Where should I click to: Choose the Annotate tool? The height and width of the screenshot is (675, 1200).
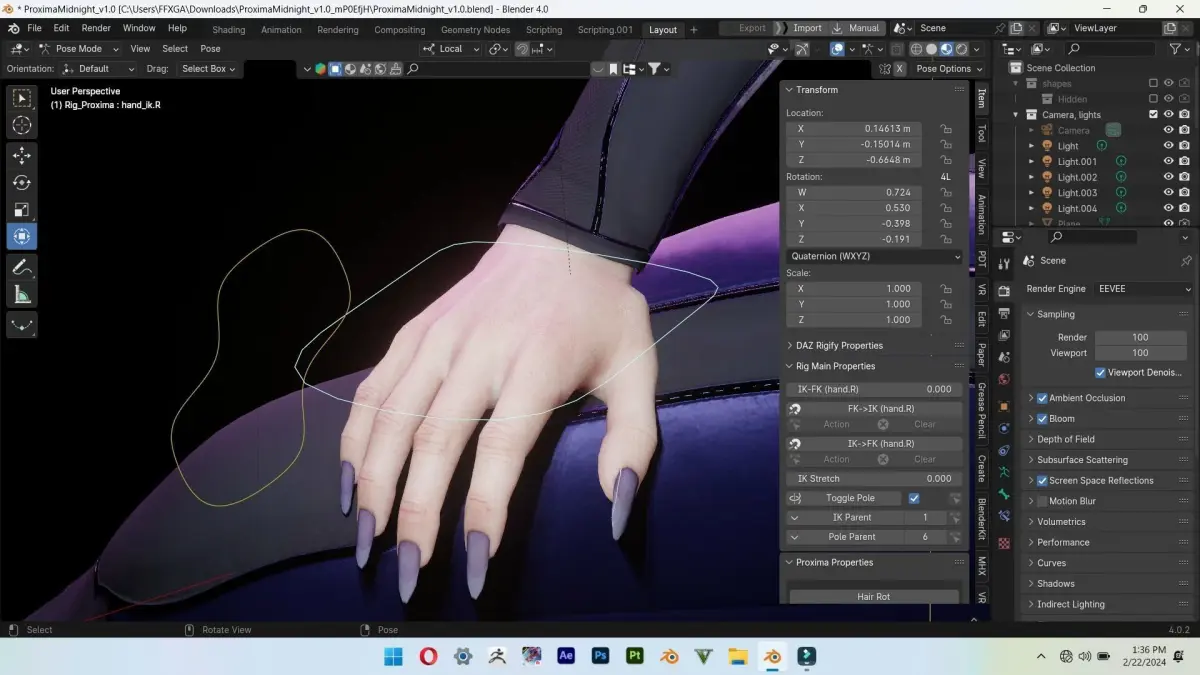point(22,267)
